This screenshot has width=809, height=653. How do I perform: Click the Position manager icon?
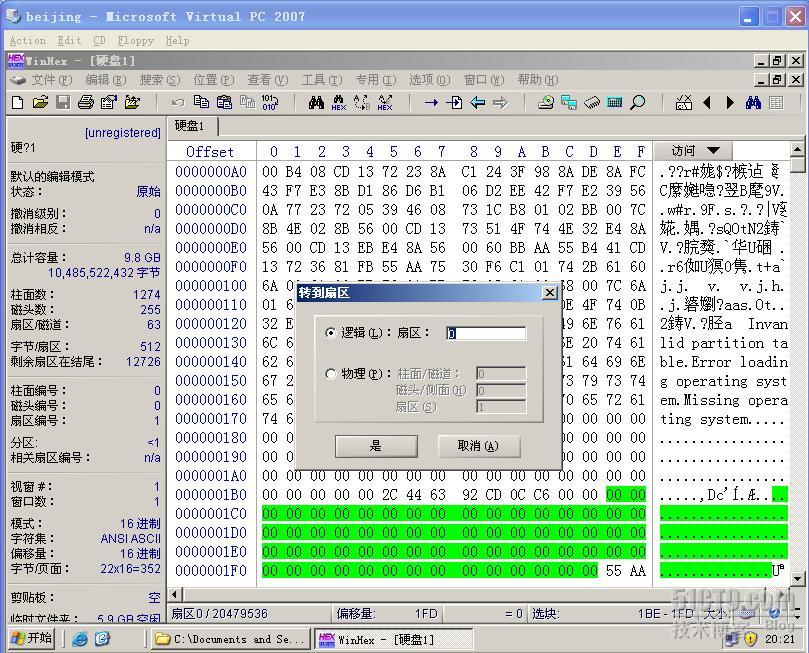684,102
